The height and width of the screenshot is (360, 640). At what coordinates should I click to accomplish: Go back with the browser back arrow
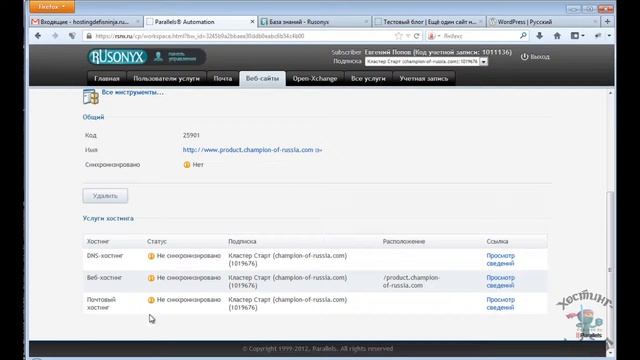click(38, 36)
